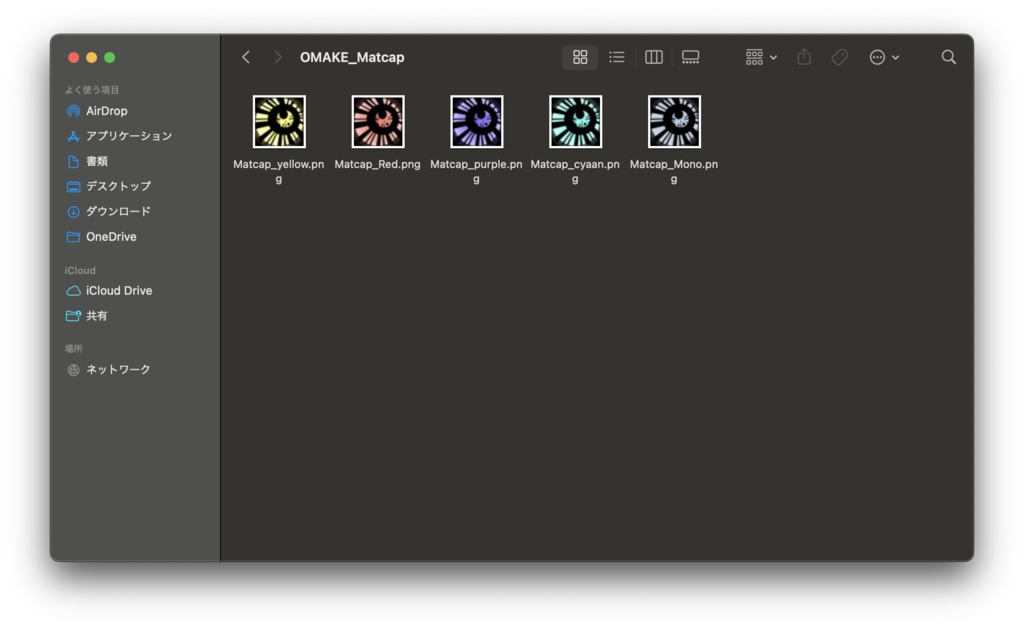
Task: Go back with the left chevron
Action: 246,57
